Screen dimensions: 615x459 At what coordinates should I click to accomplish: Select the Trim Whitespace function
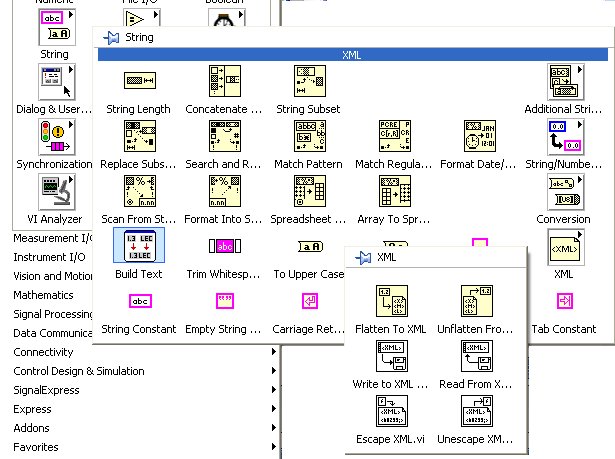pos(225,246)
